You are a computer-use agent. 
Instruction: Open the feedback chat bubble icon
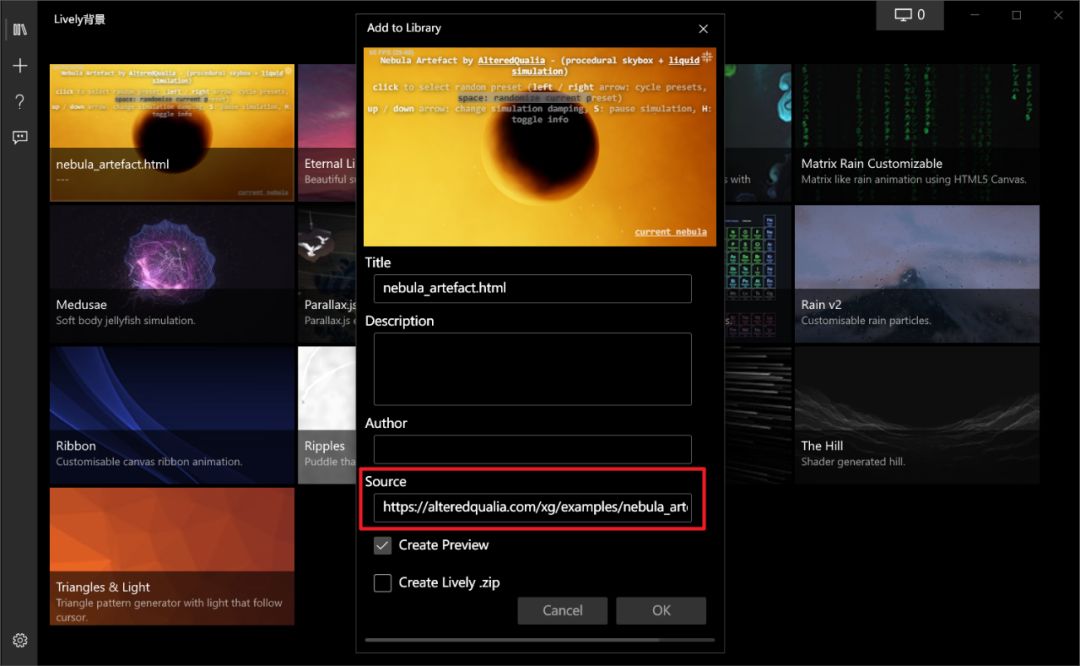(19, 138)
